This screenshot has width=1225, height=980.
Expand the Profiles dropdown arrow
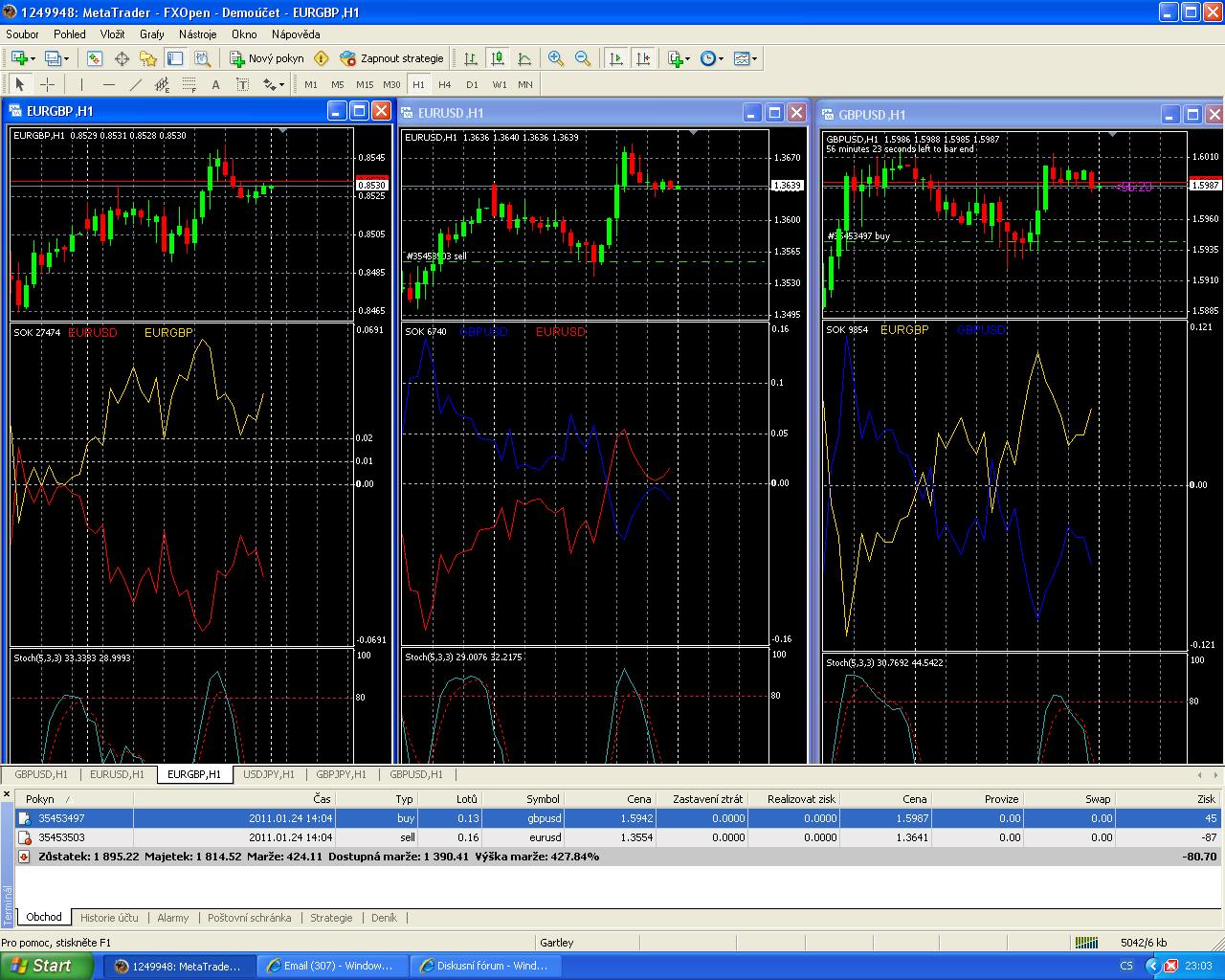[x=66, y=59]
